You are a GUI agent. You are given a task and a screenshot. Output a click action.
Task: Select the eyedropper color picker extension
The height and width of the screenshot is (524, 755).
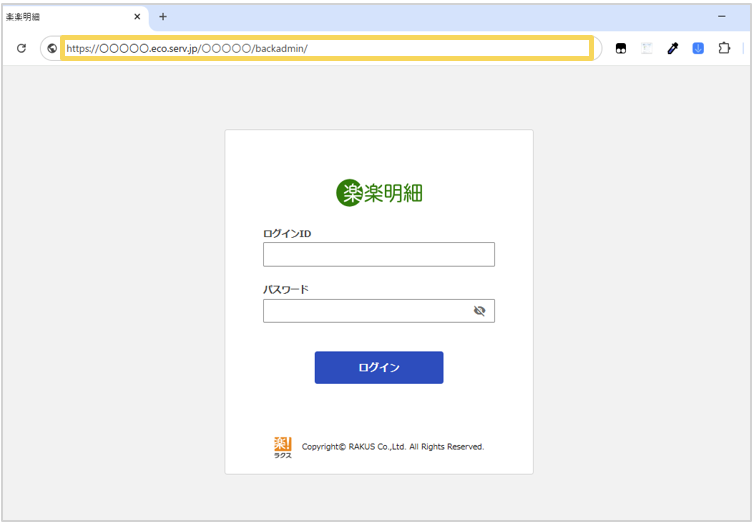point(673,48)
